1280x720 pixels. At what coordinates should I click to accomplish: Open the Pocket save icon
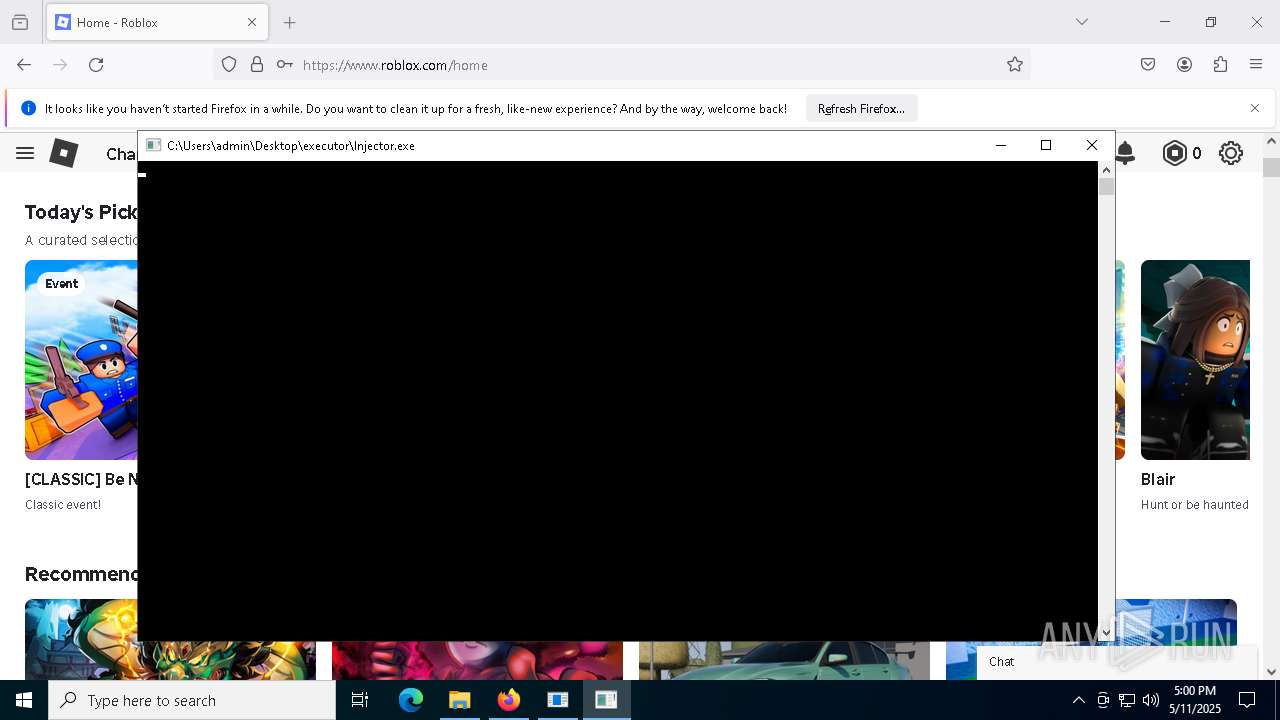1148,65
